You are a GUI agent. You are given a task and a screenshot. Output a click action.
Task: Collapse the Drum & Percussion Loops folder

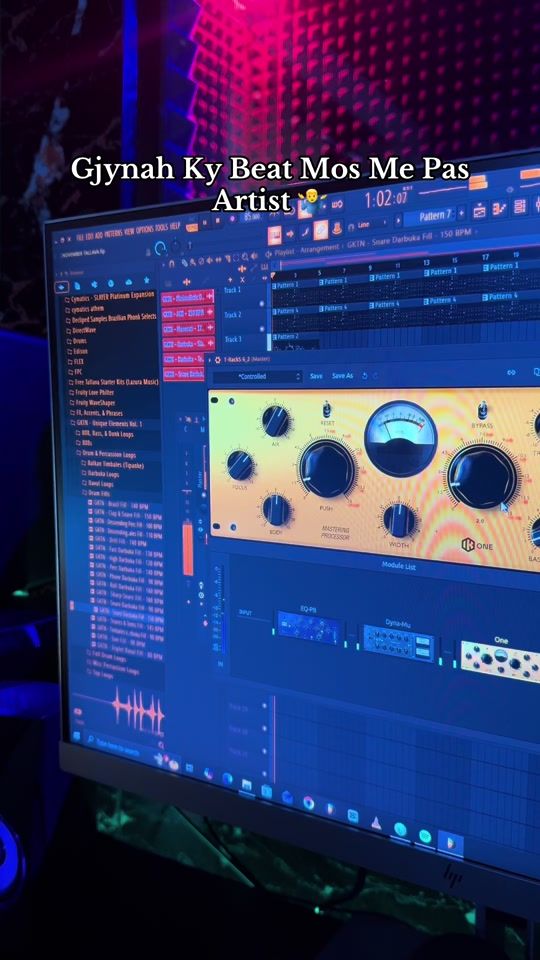point(108,454)
